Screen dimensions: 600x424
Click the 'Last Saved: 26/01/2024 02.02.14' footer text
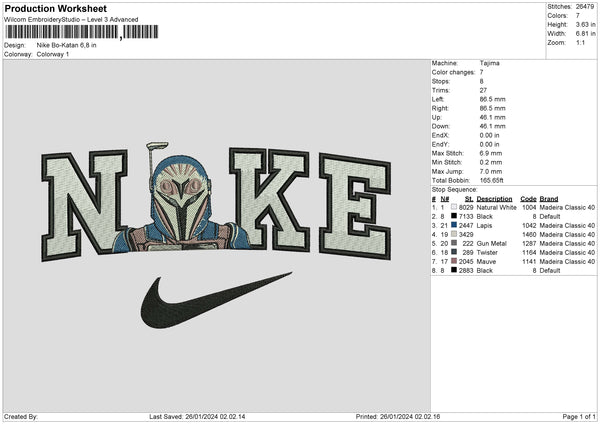(x=197, y=417)
